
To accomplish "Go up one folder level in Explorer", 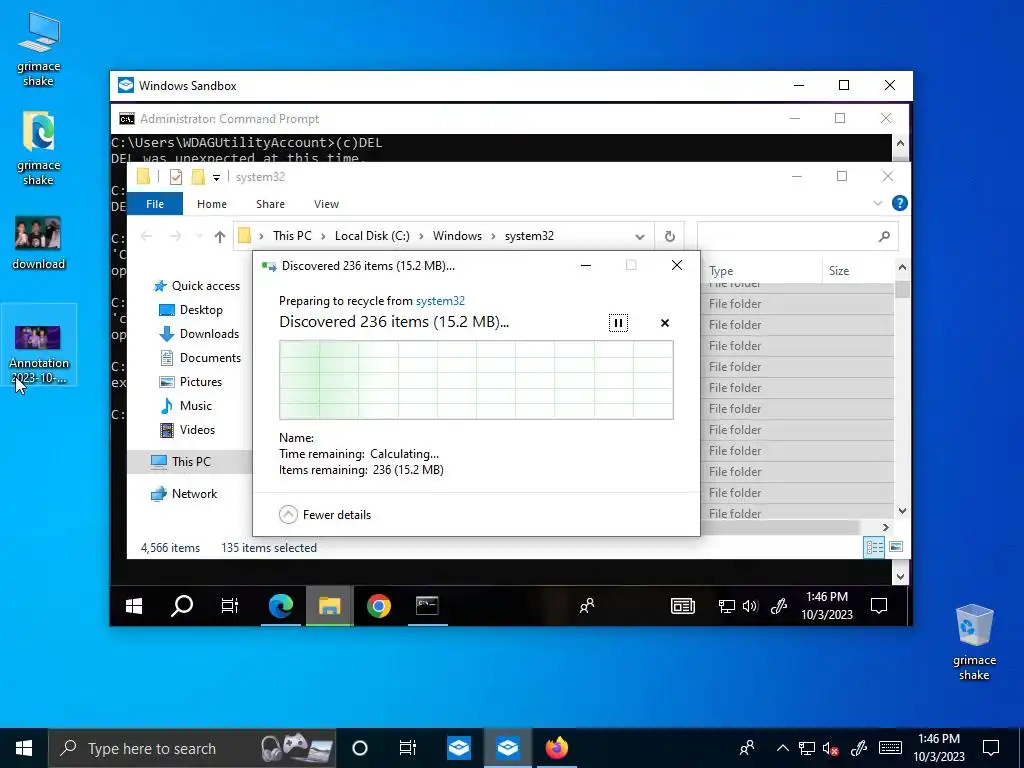I will [219, 236].
